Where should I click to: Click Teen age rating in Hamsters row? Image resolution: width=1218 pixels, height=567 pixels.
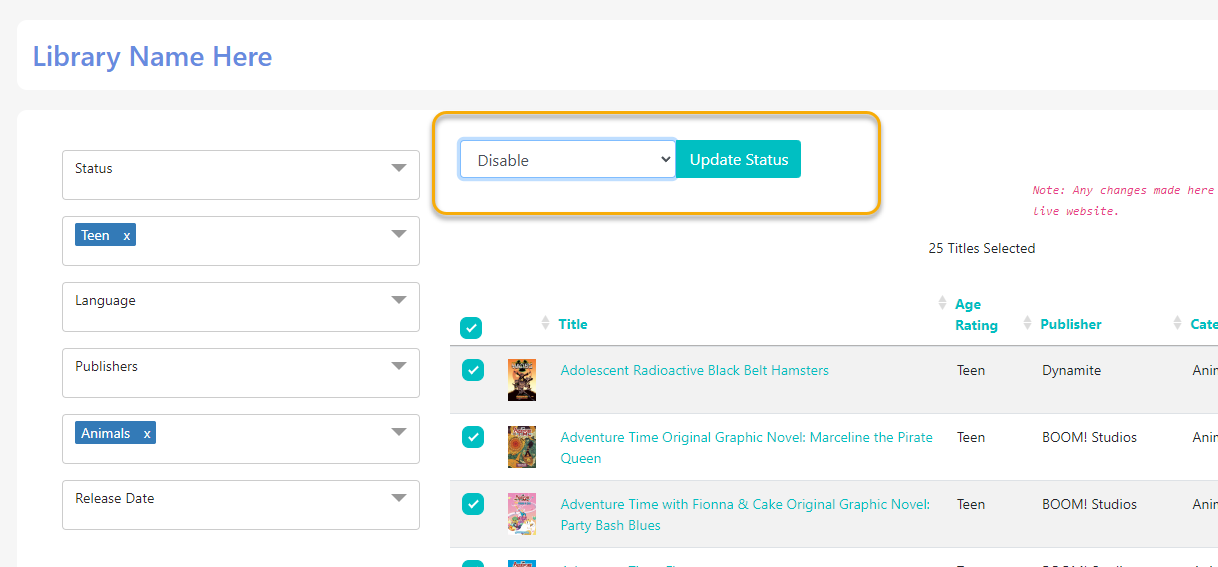pos(971,370)
